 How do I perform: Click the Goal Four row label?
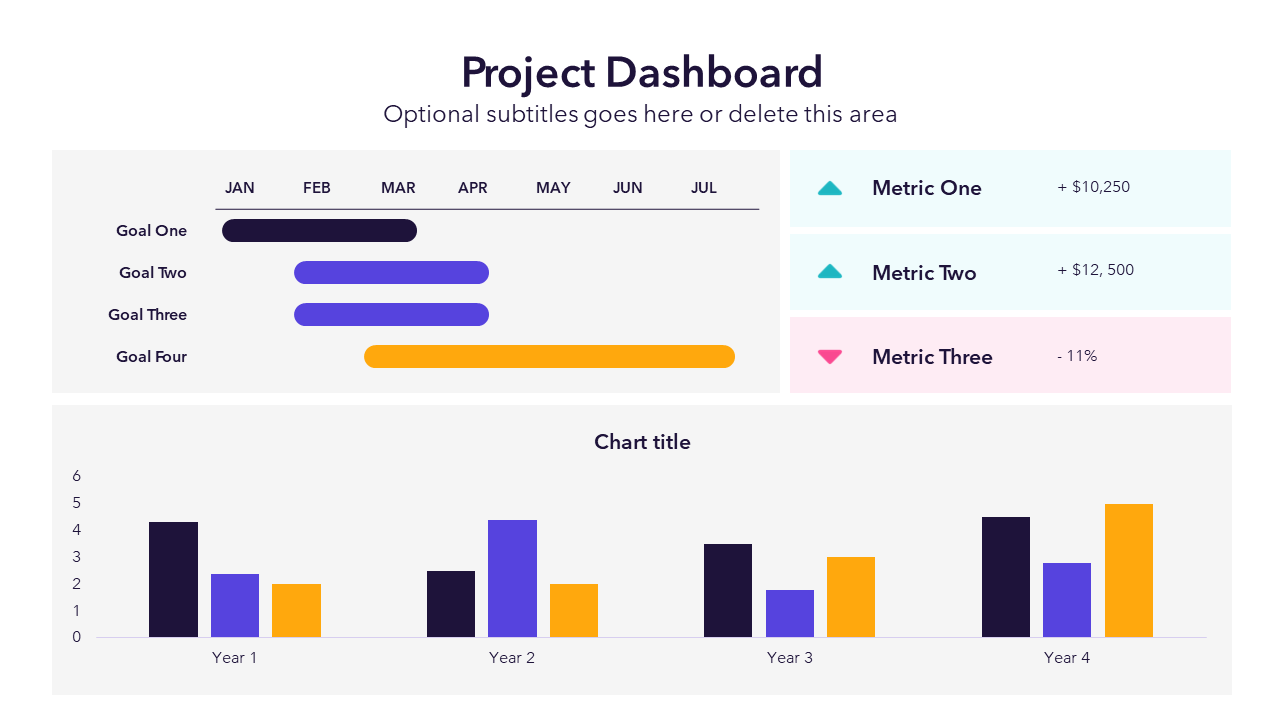pyautogui.click(x=151, y=357)
